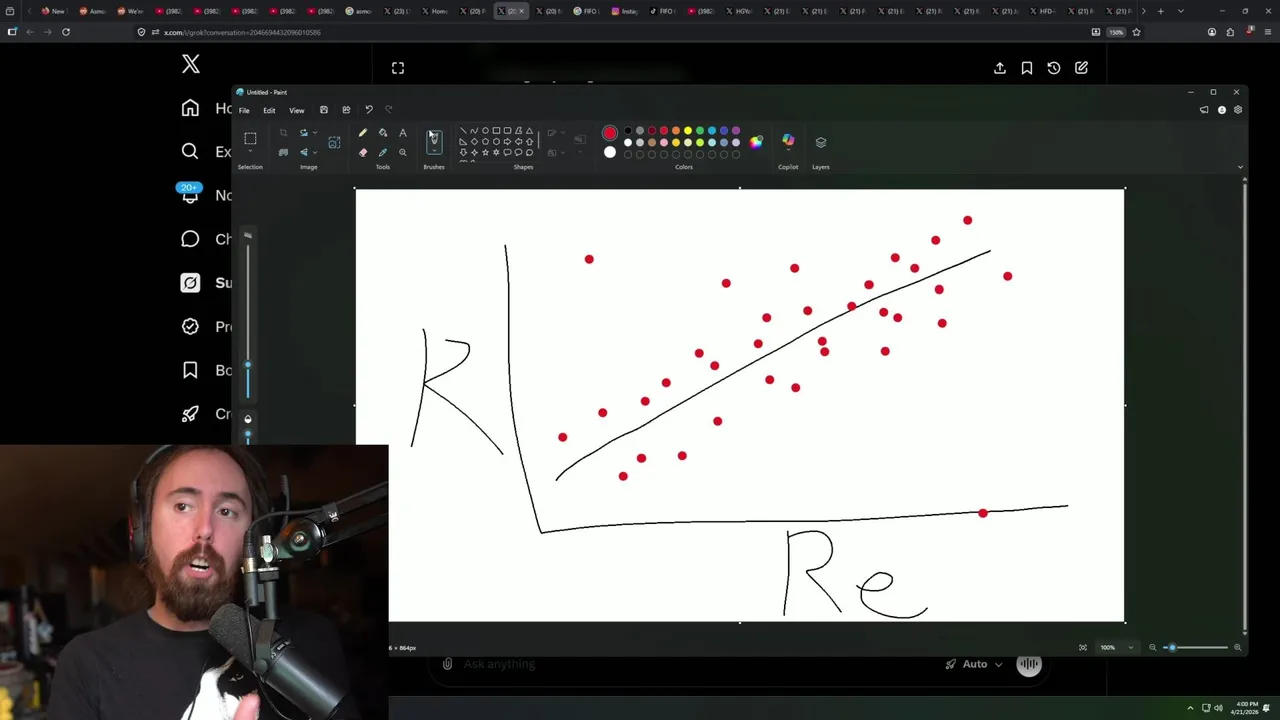
Task: Show hidden system tray icons
Action: pyautogui.click(x=1190, y=708)
